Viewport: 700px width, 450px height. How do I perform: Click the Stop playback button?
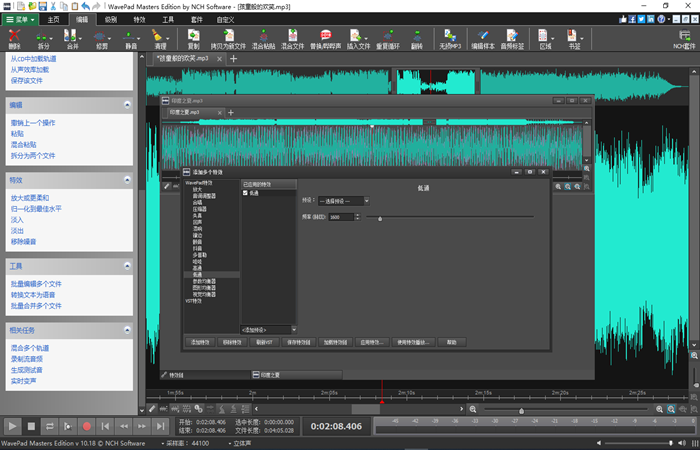point(32,426)
